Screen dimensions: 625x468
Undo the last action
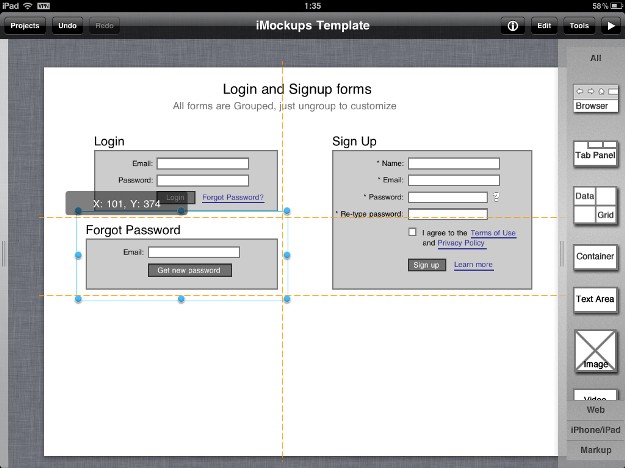click(x=67, y=26)
